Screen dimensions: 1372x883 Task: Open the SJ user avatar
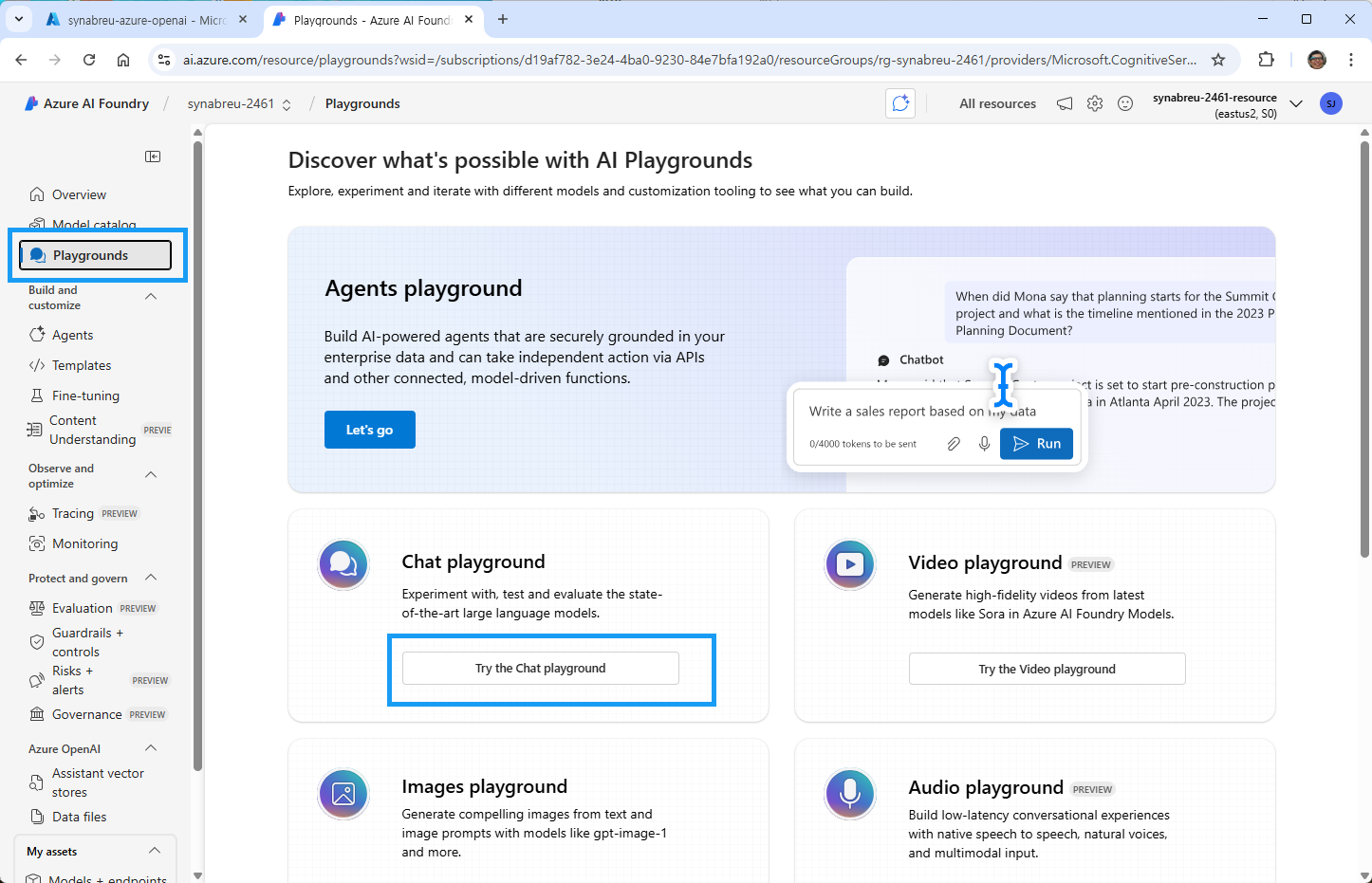[1331, 103]
